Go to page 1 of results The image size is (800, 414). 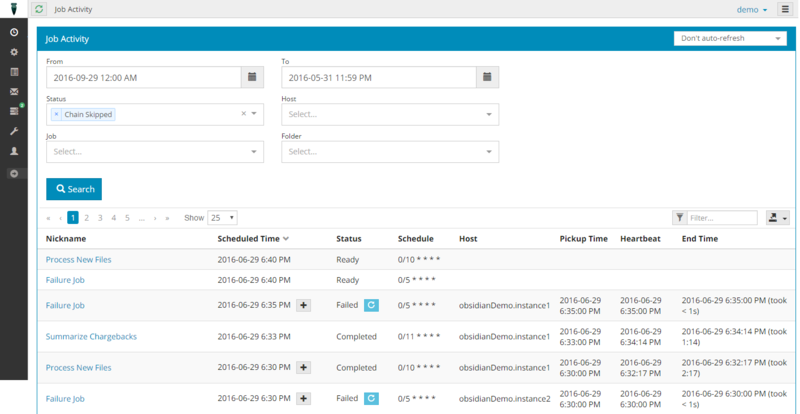[73, 218]
